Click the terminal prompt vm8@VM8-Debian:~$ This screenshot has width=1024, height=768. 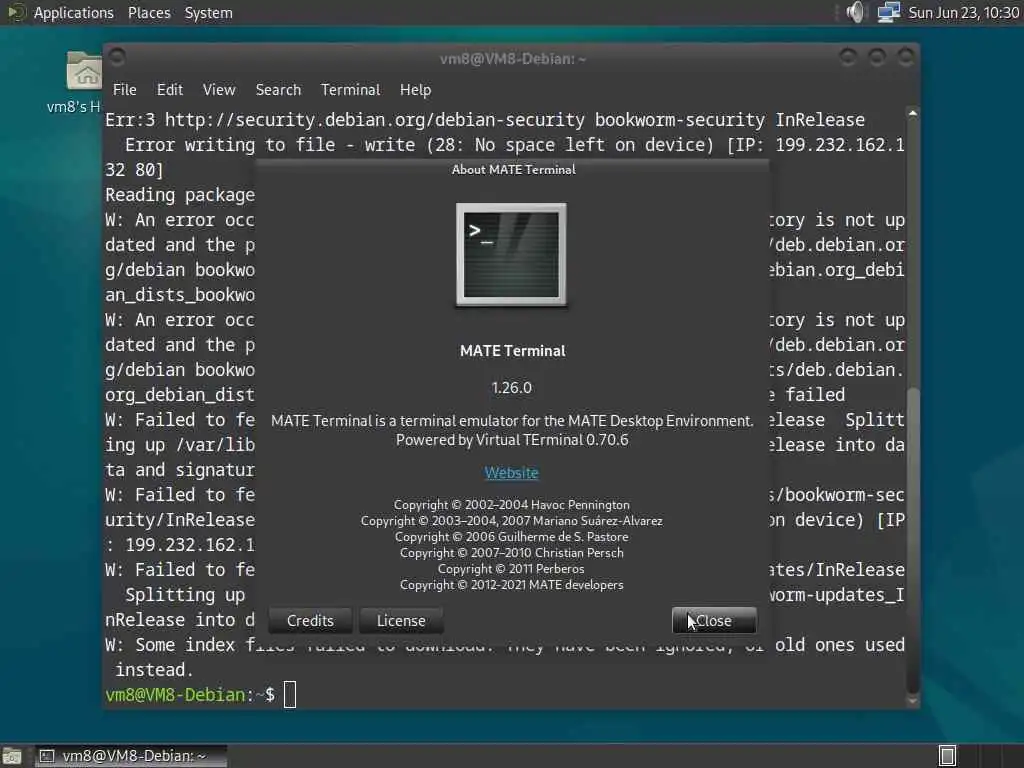click(190, 694)
